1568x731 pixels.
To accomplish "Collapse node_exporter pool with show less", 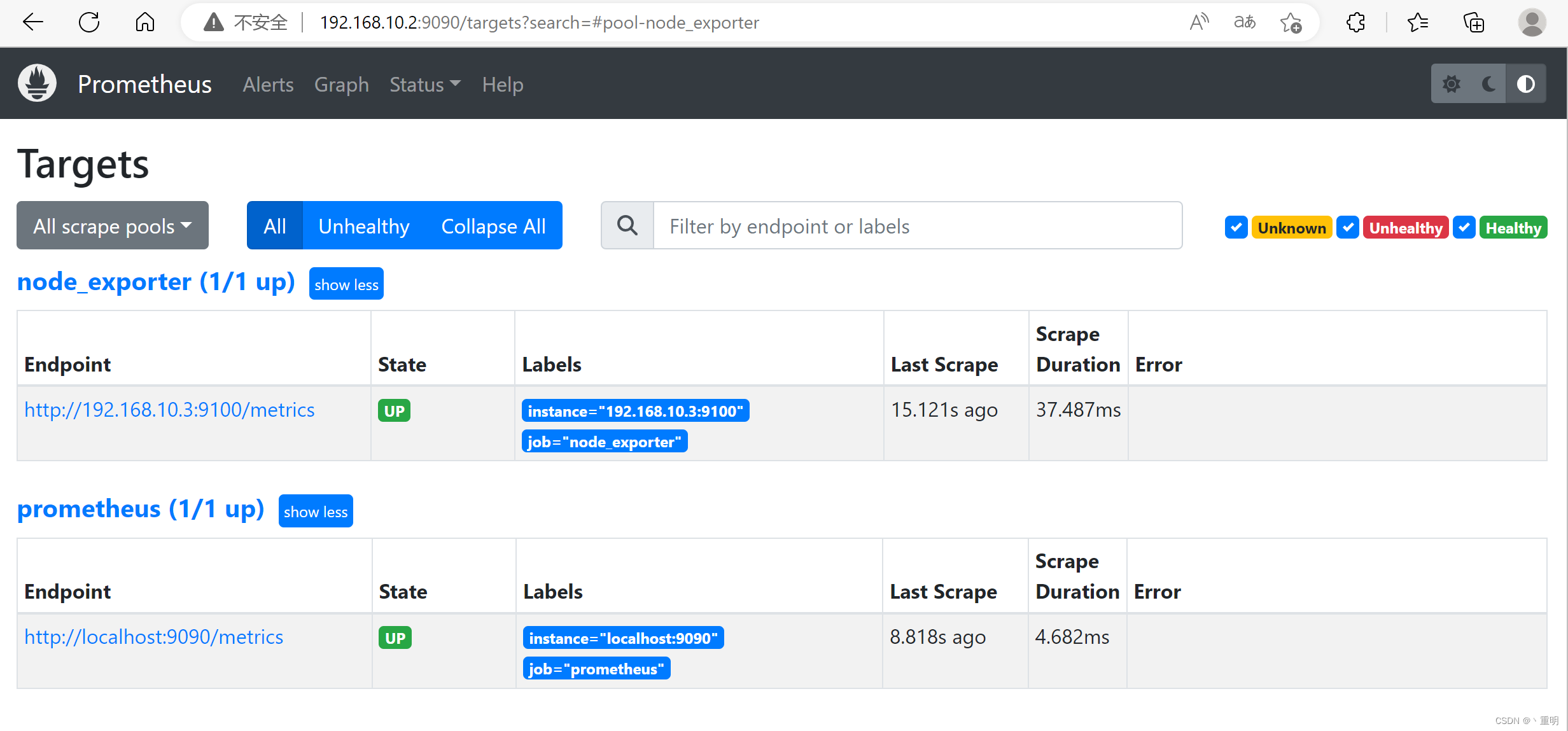I will (x=346, y=284).
